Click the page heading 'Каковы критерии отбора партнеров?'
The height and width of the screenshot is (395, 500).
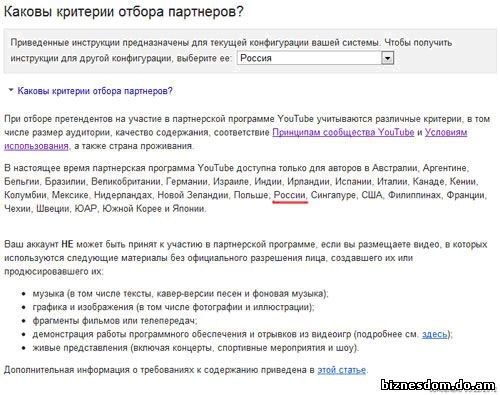pos(124,12)
